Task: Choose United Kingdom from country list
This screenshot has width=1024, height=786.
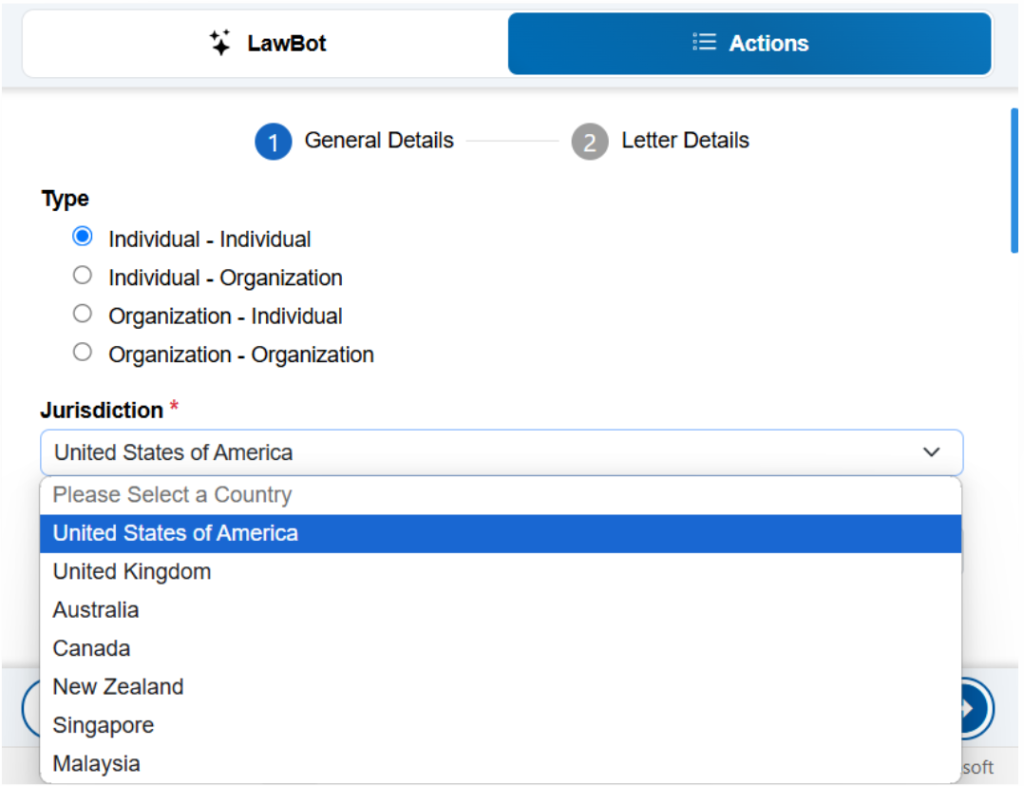Action: click(500, 571)
